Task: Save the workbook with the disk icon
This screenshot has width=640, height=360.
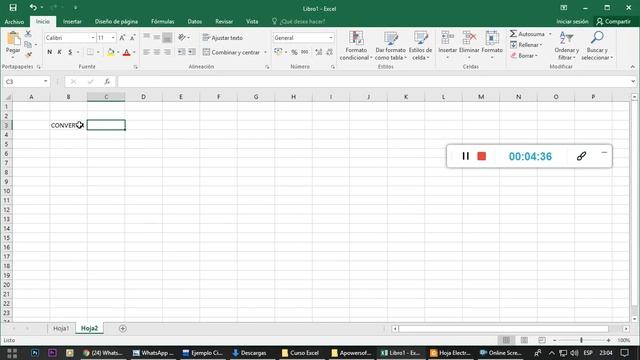Action: 13,7
